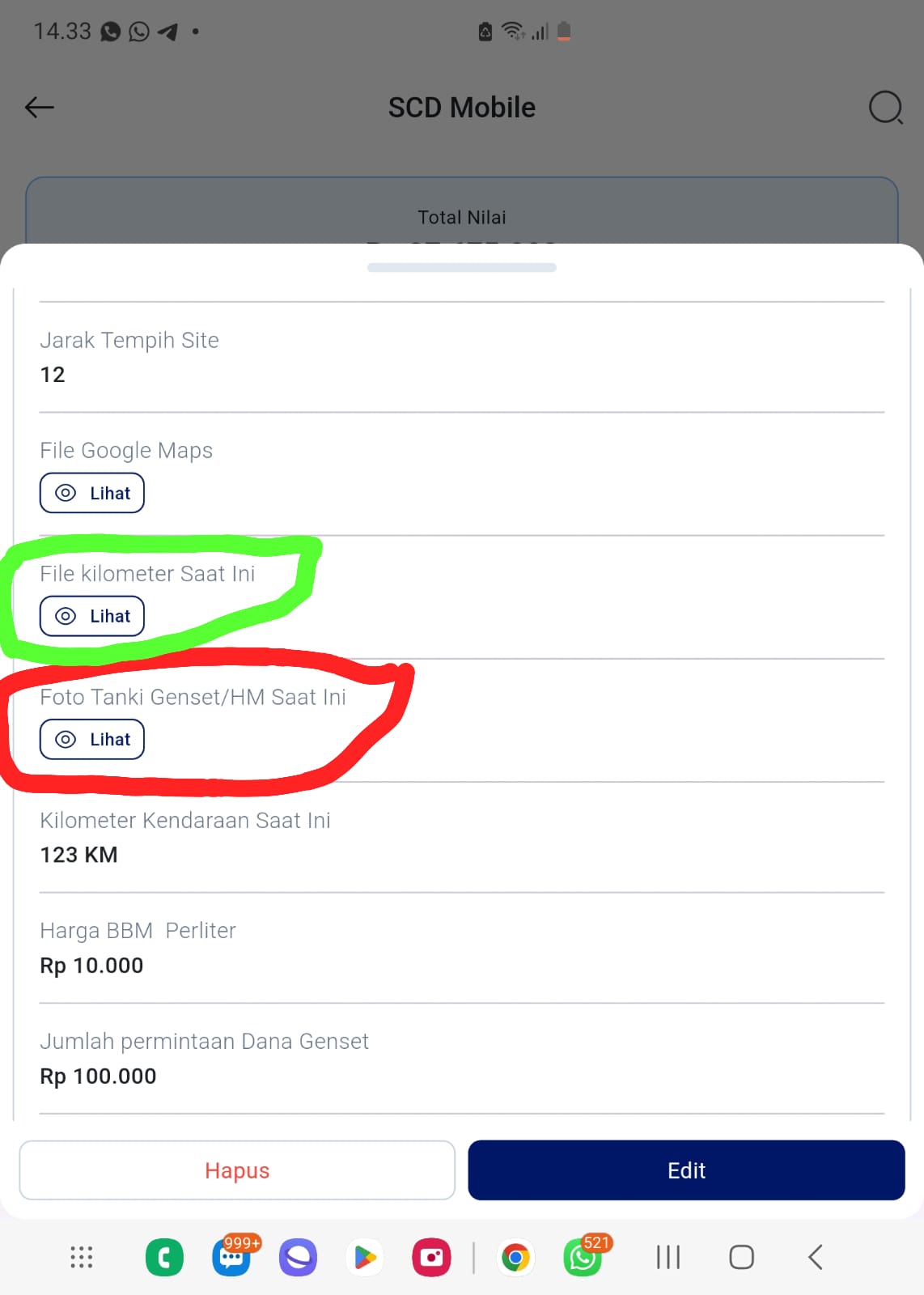Tap the Edit button
924x1295 pixels.
(686, 1170)
